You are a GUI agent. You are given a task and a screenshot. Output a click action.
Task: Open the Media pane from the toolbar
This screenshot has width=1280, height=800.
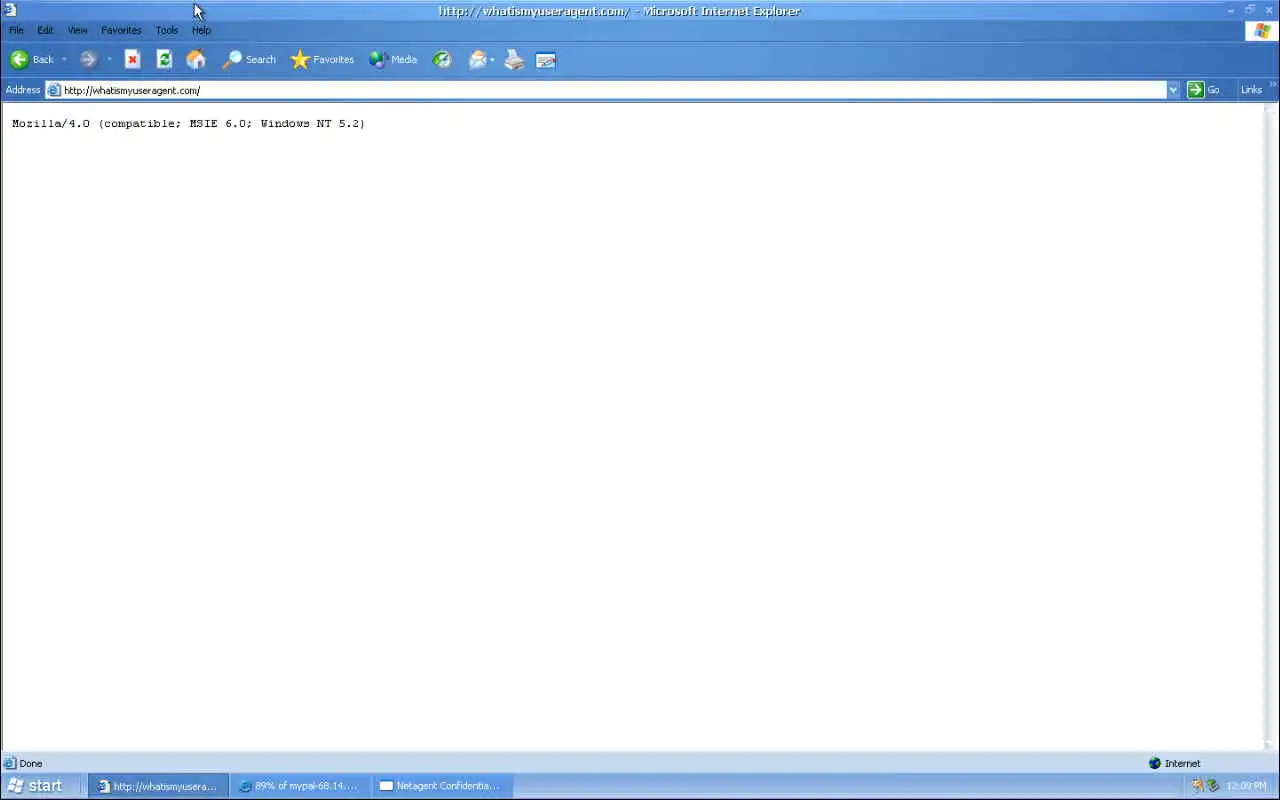coord(393,60)
